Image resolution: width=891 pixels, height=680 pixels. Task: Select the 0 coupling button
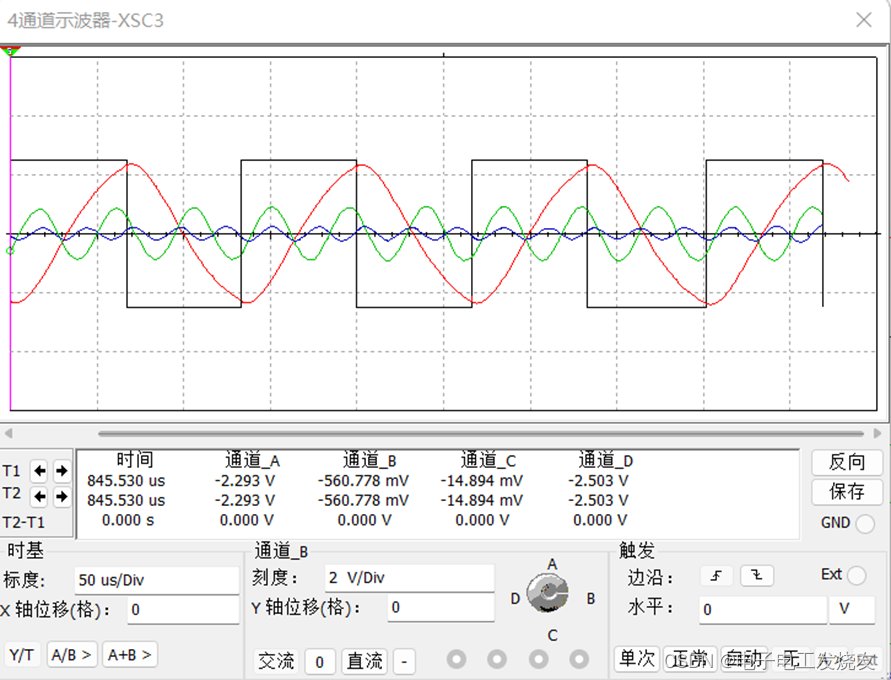pos(319,662)
